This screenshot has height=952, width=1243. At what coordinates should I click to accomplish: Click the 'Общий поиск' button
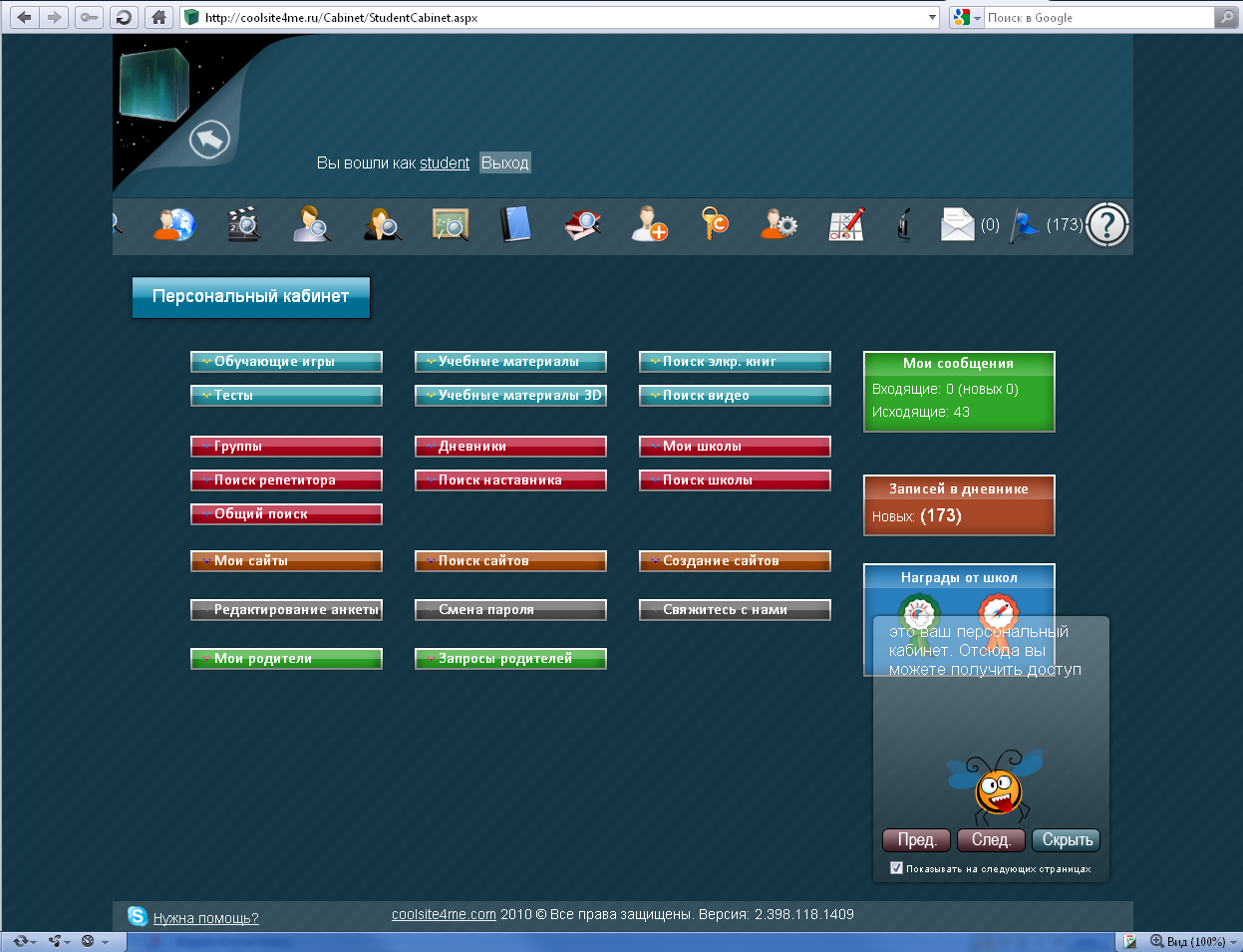pyautogui.click(x=286, y=514)
